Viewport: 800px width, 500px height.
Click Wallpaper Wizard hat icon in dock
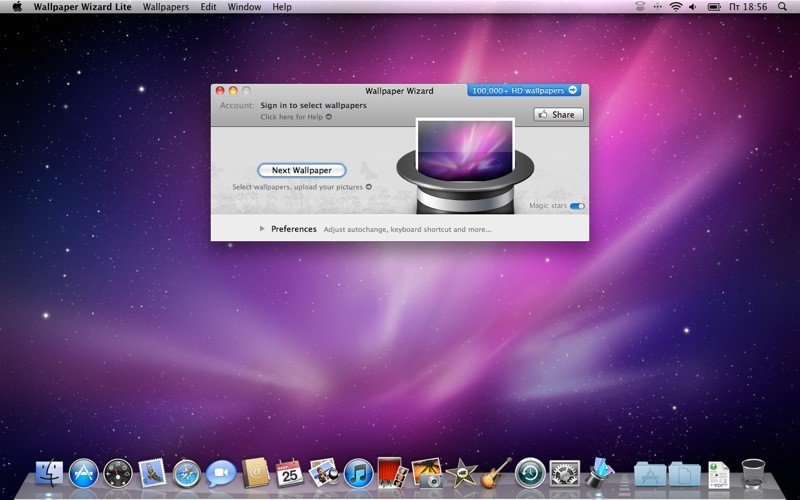pyautogui.click(x=599, y=472)
